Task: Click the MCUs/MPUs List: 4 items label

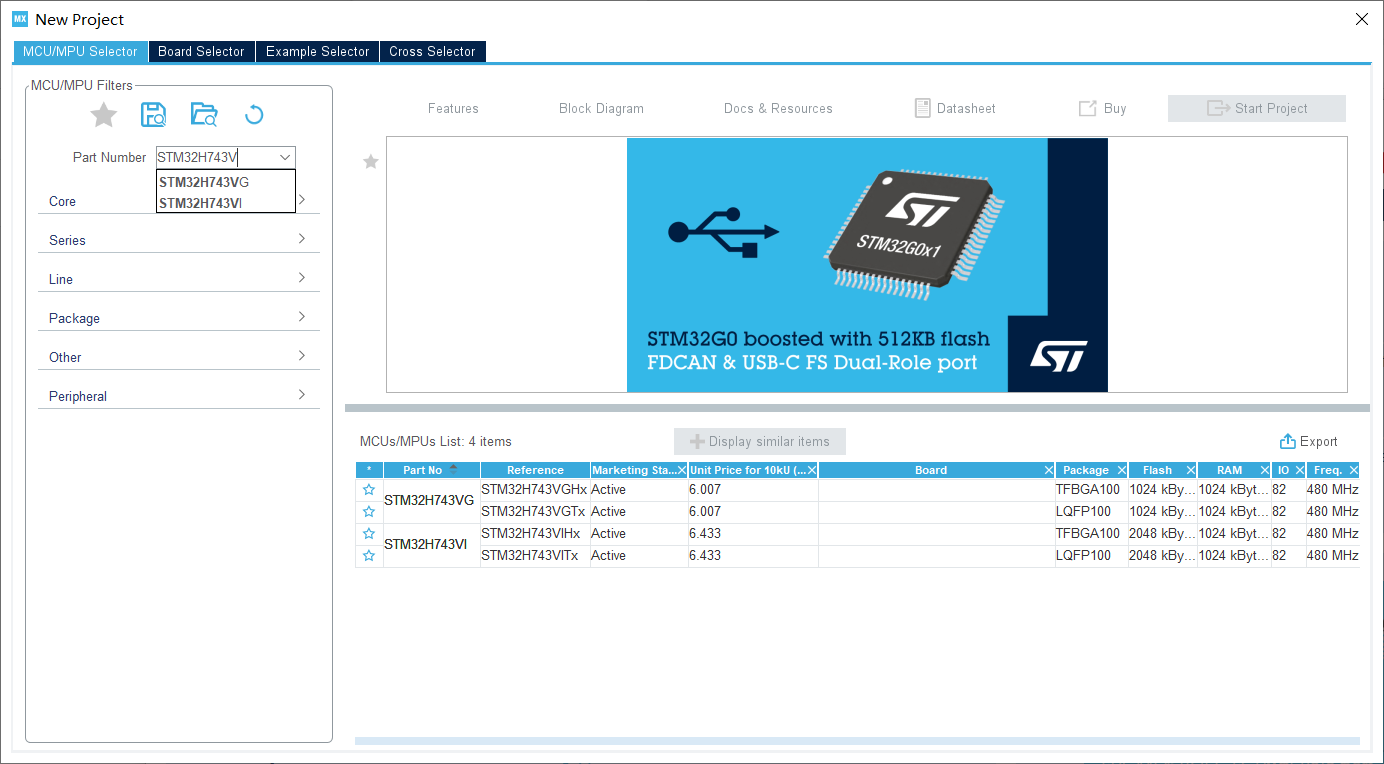Action: [435, 441]
